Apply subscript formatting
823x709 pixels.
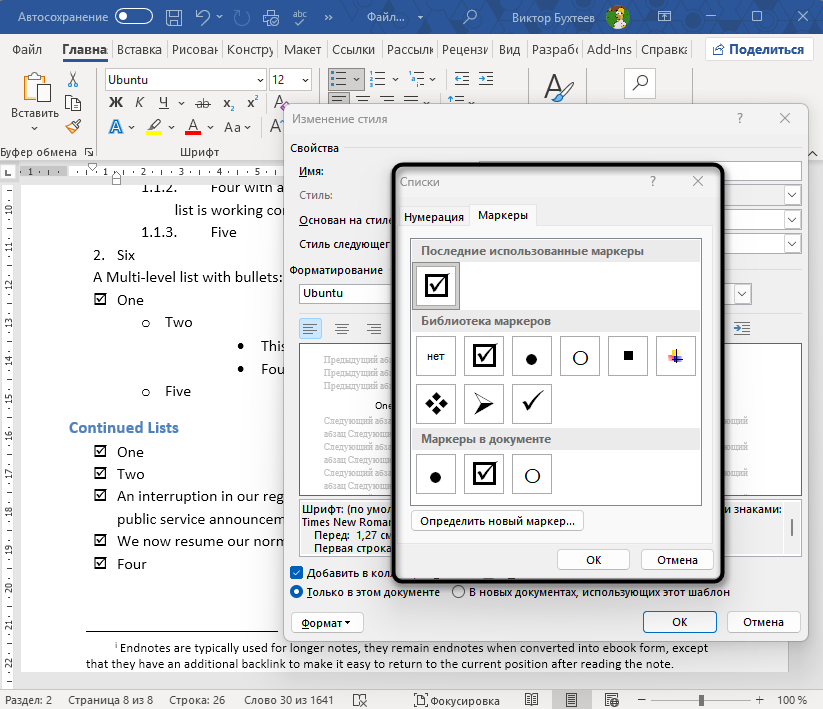point(228,103)
